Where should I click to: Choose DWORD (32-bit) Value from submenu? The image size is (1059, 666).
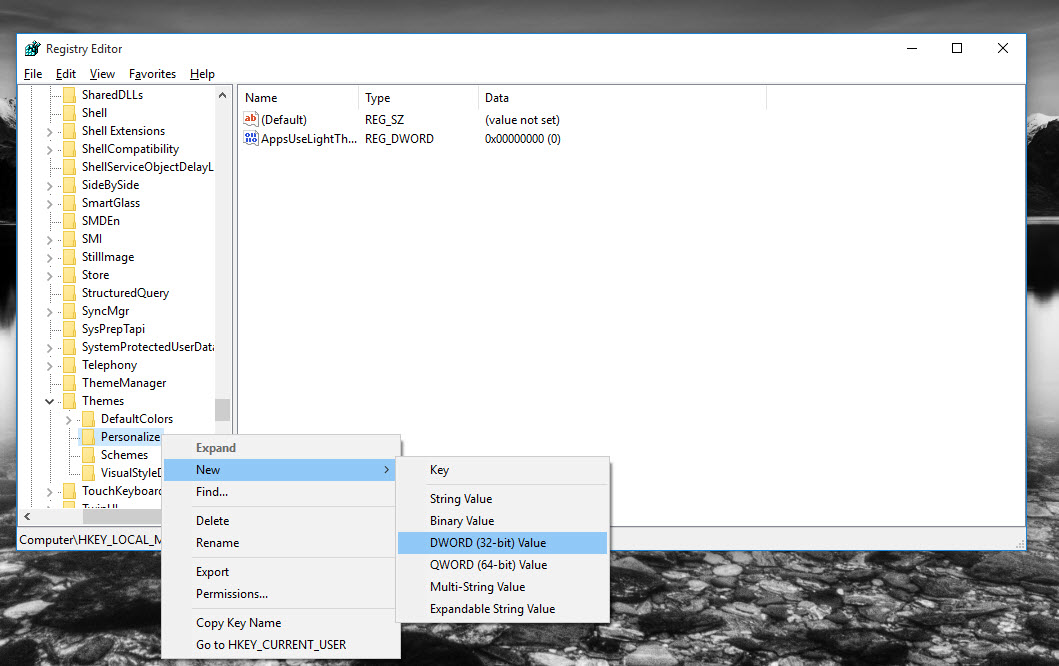pyautogui.click(x=502, y=543)
